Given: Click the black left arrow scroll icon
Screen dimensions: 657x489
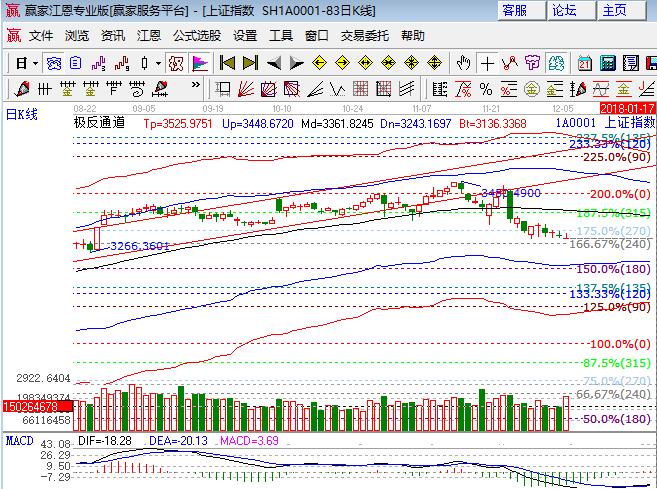Looking at the screenshot, I should coord(273,63).
